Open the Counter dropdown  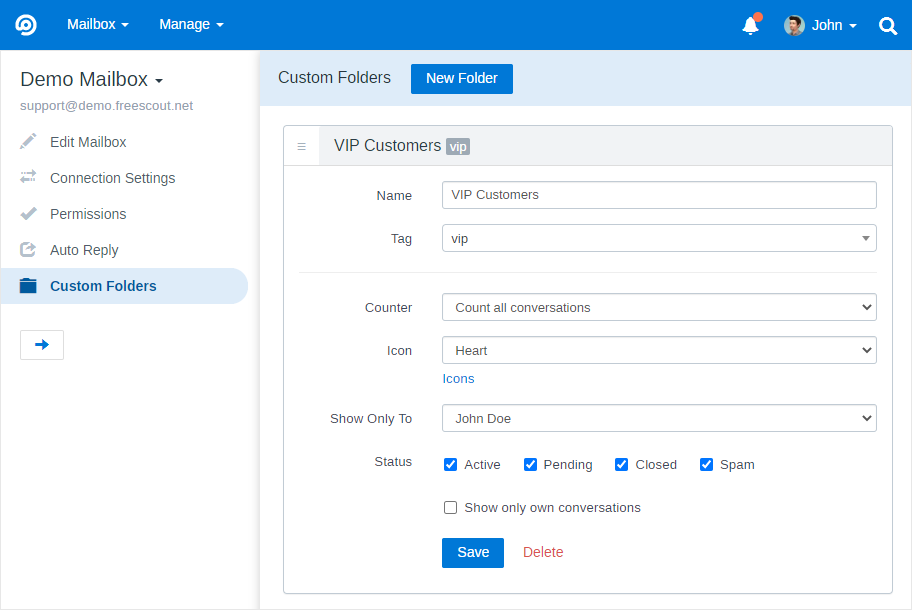(658, 307)
